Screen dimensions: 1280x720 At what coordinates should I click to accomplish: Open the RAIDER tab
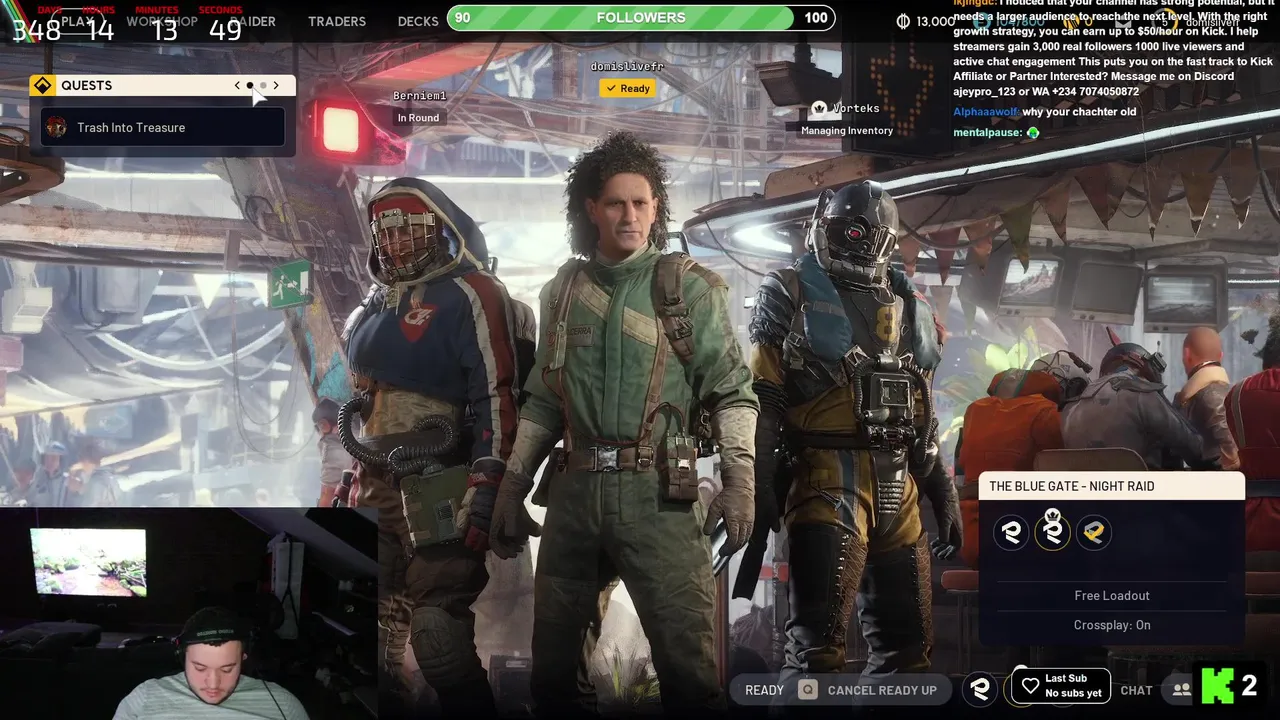(251, 21)
